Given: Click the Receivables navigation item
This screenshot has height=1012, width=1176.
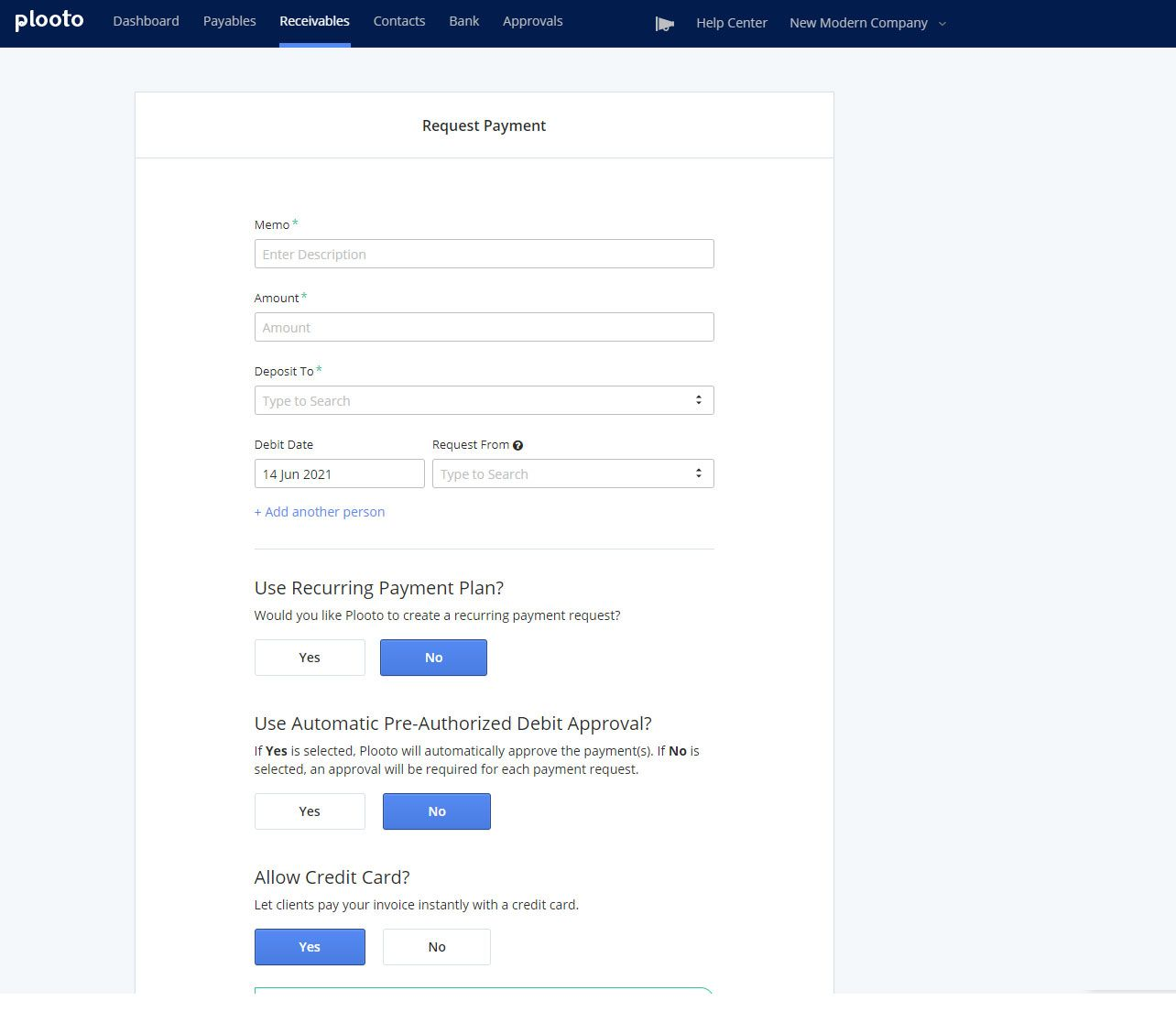Looking at the screenshot, I should click(x=314, y=20).
